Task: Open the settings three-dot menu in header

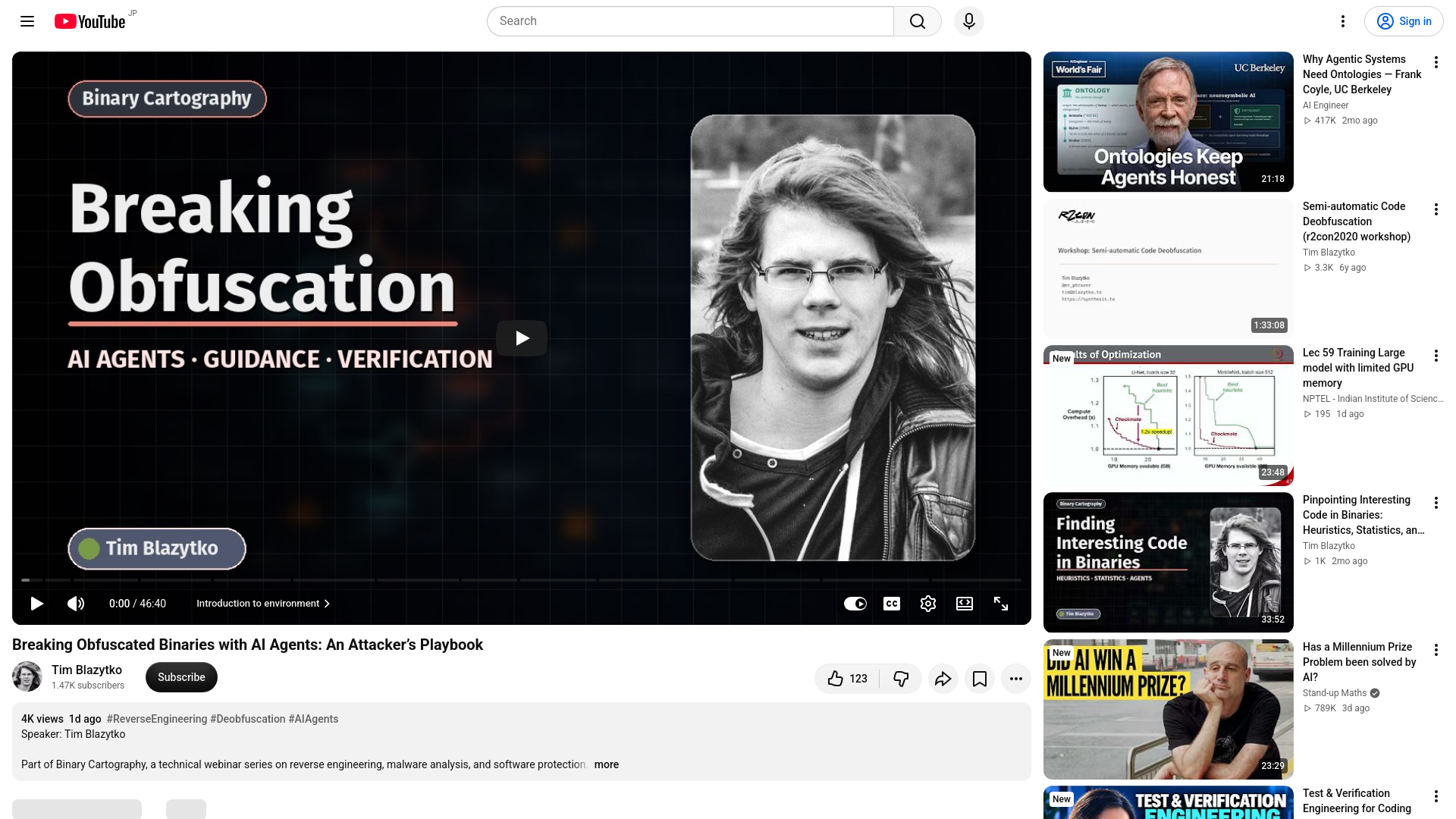Action: coord(1343,21)
